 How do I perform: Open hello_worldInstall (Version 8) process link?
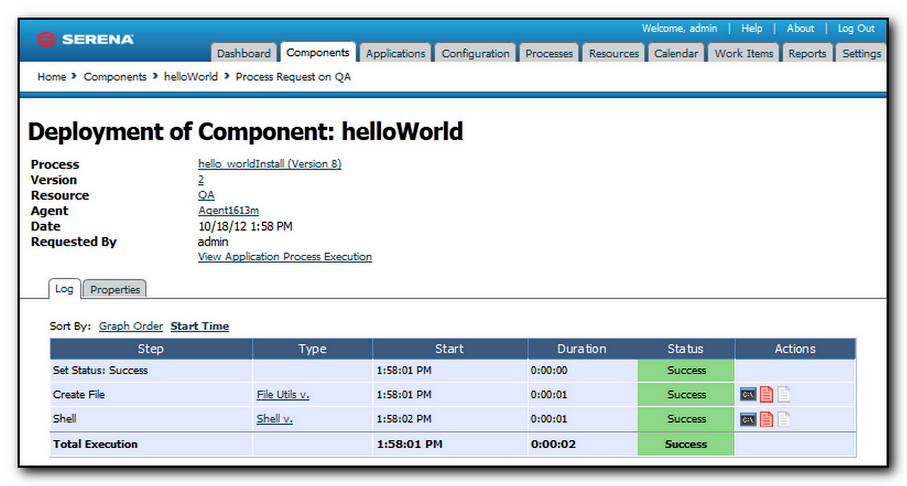coord(270,164)
